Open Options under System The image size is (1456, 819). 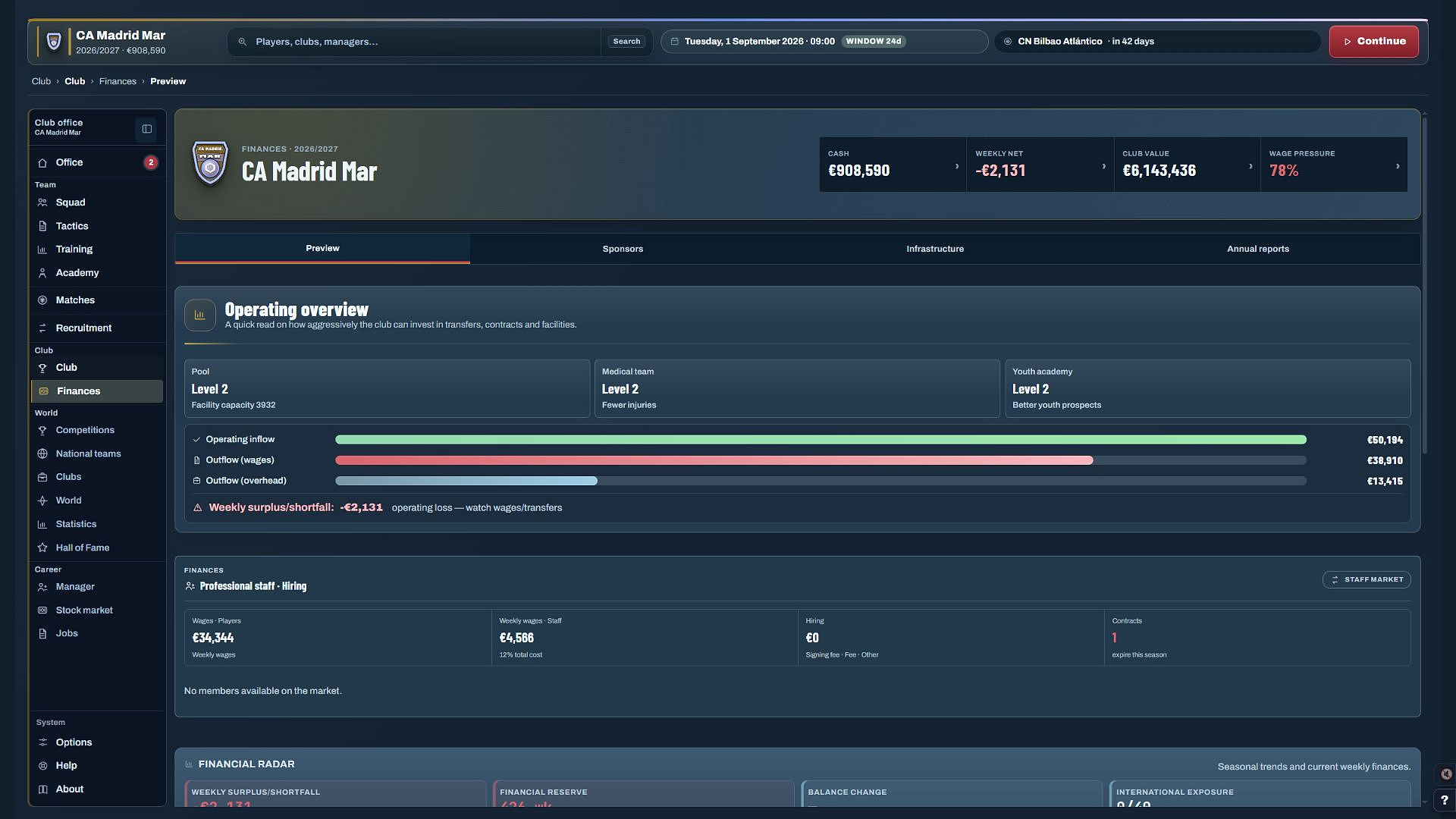pyautogui.click(x=97, y=742)
